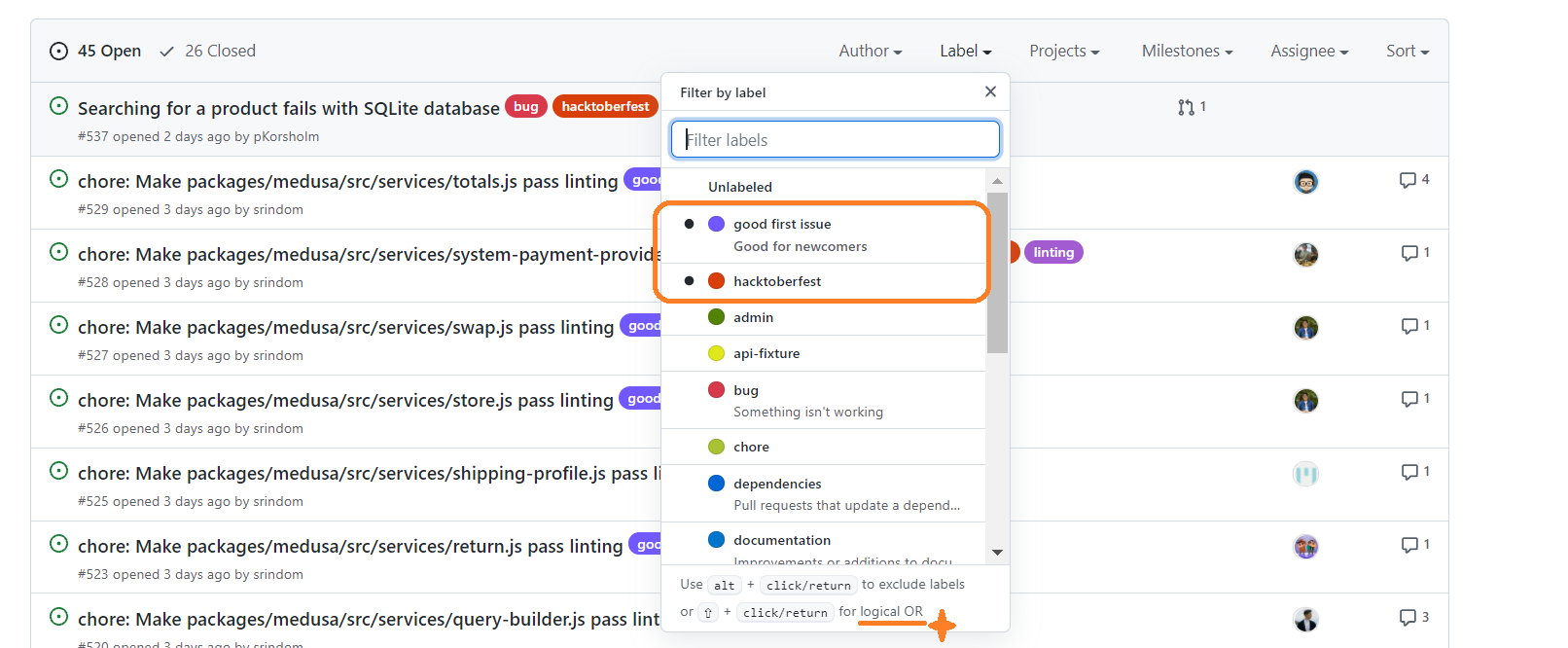Select the dependencies label
The height and width of the screenshot is (648, 1568).
(x=824, y=493)
